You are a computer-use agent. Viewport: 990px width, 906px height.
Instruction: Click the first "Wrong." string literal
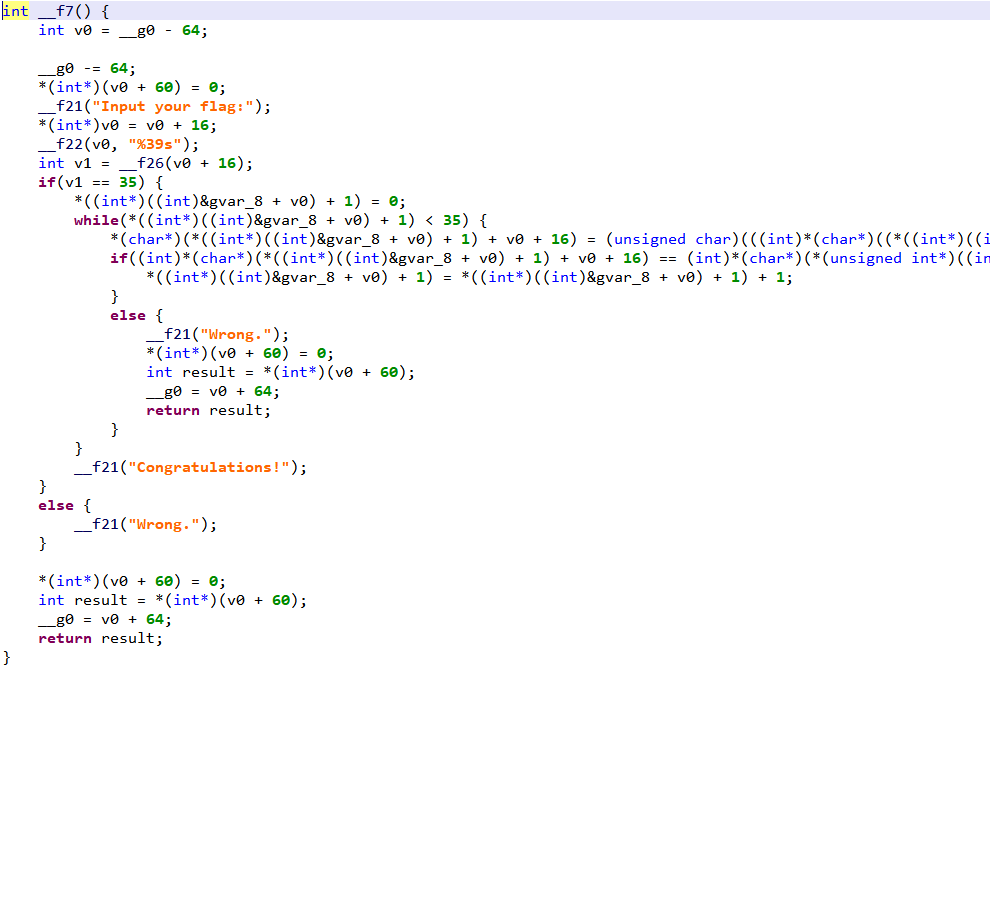(236, 334)
